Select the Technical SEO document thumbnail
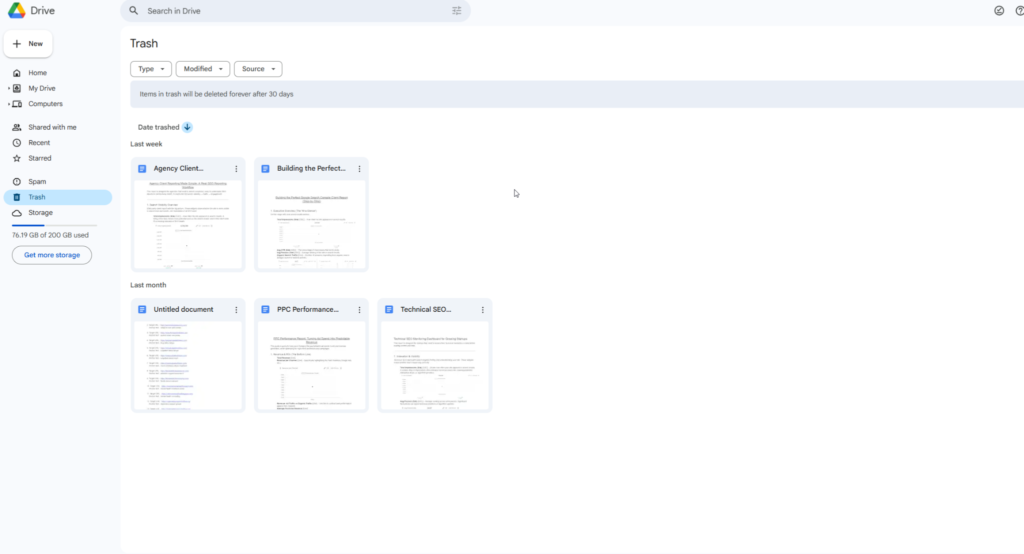1024x554 pixels. [435, 365]
